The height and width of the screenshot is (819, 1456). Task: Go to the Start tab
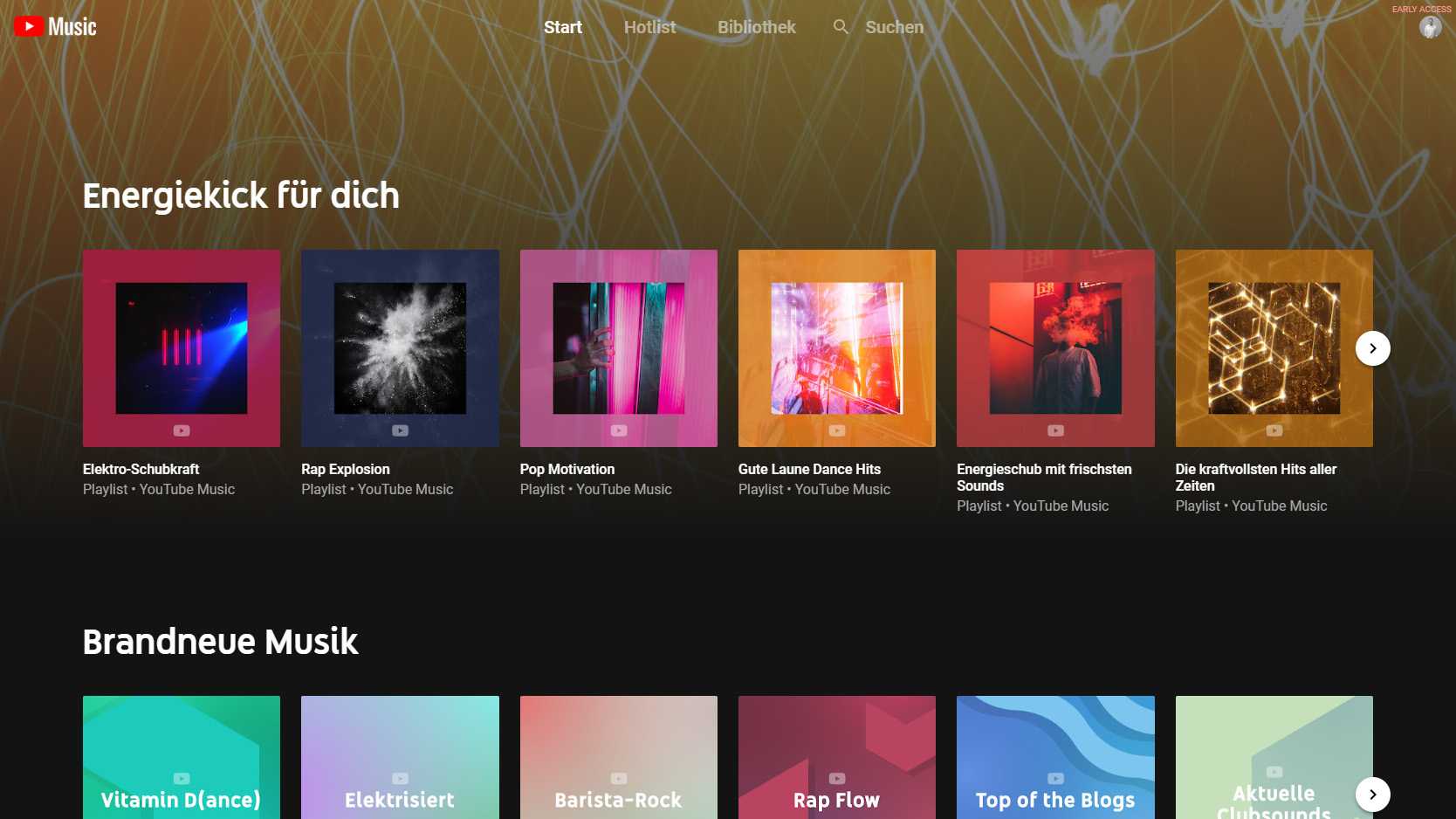point(563,27)
